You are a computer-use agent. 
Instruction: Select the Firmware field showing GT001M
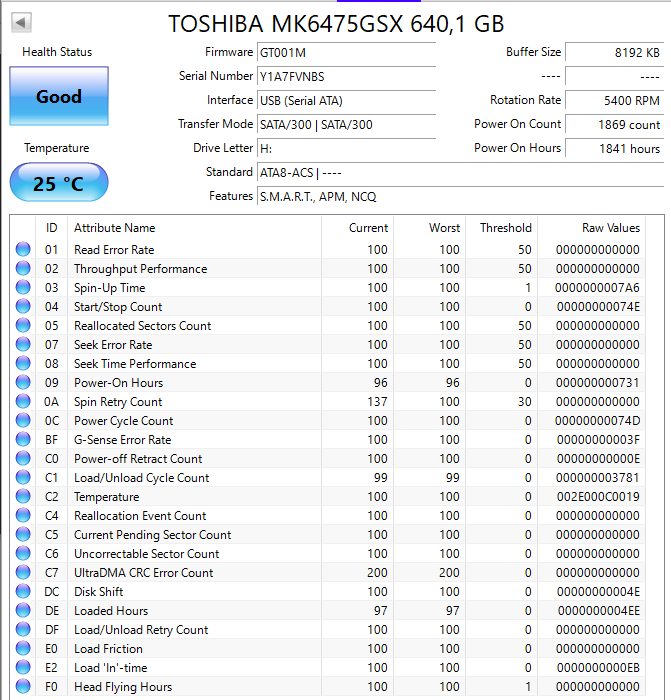tap(346, 52)
